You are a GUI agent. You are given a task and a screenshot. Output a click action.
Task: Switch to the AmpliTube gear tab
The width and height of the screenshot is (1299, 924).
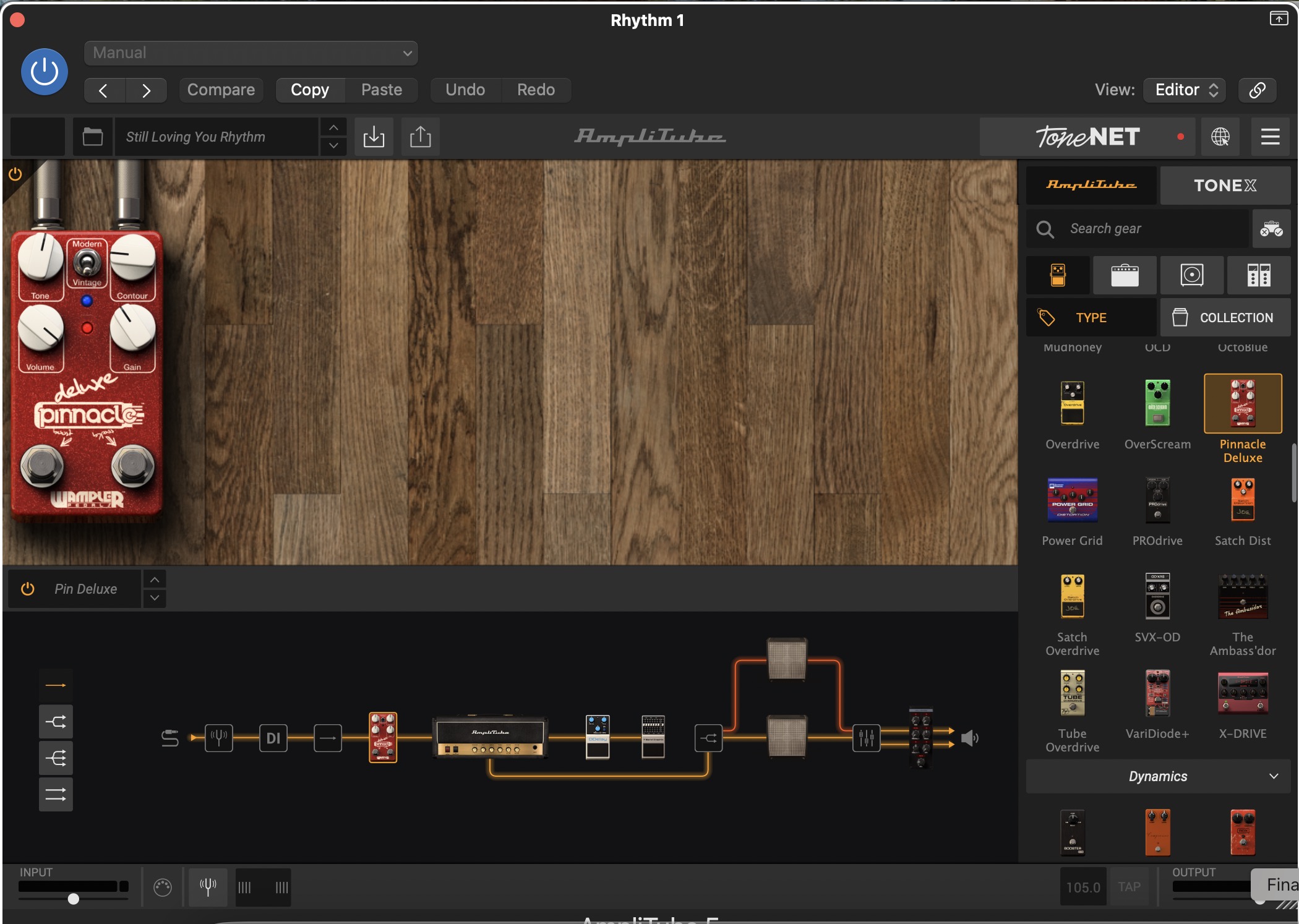pyautogui.click(x=1091, y=185)
